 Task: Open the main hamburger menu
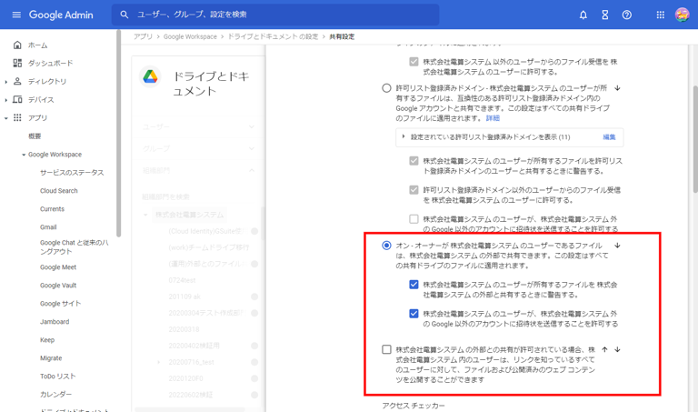[16, 15]
